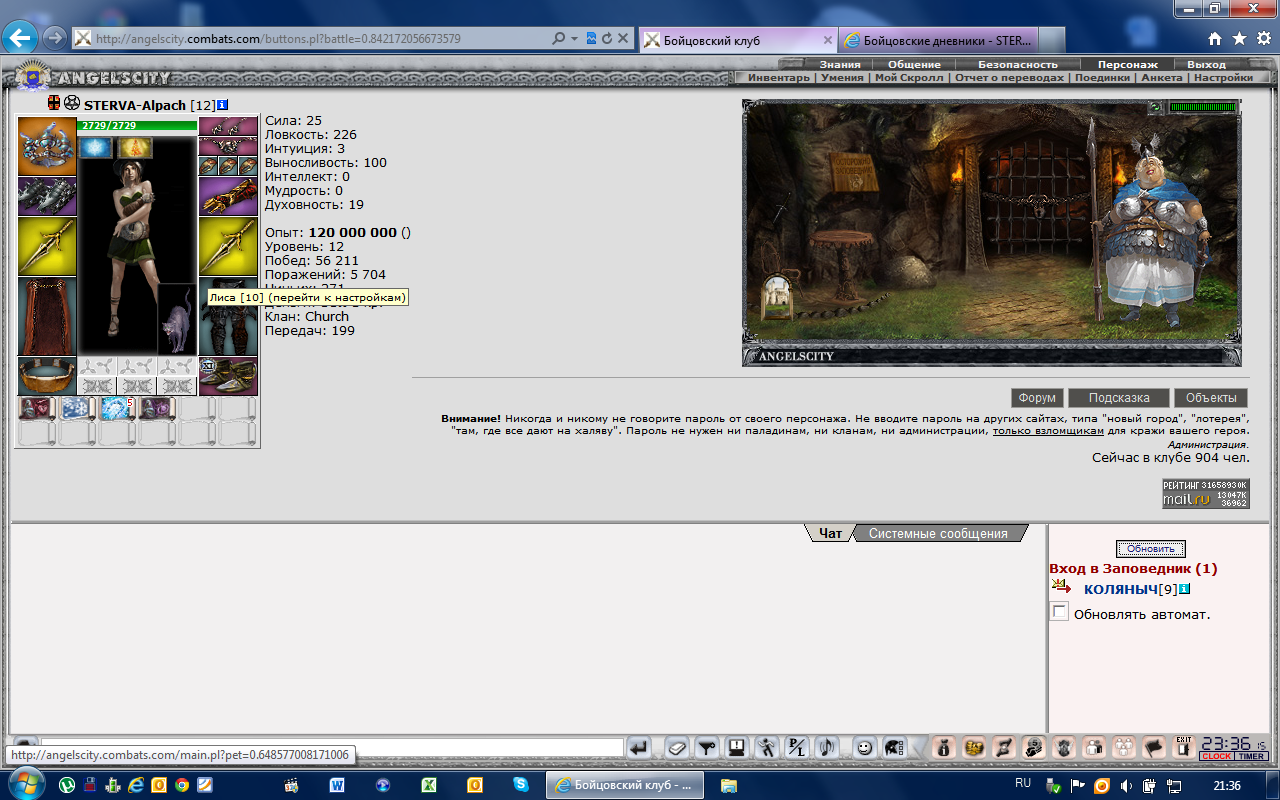Click the snowflake buff icon
The image size is (1280, 800).
96,148
